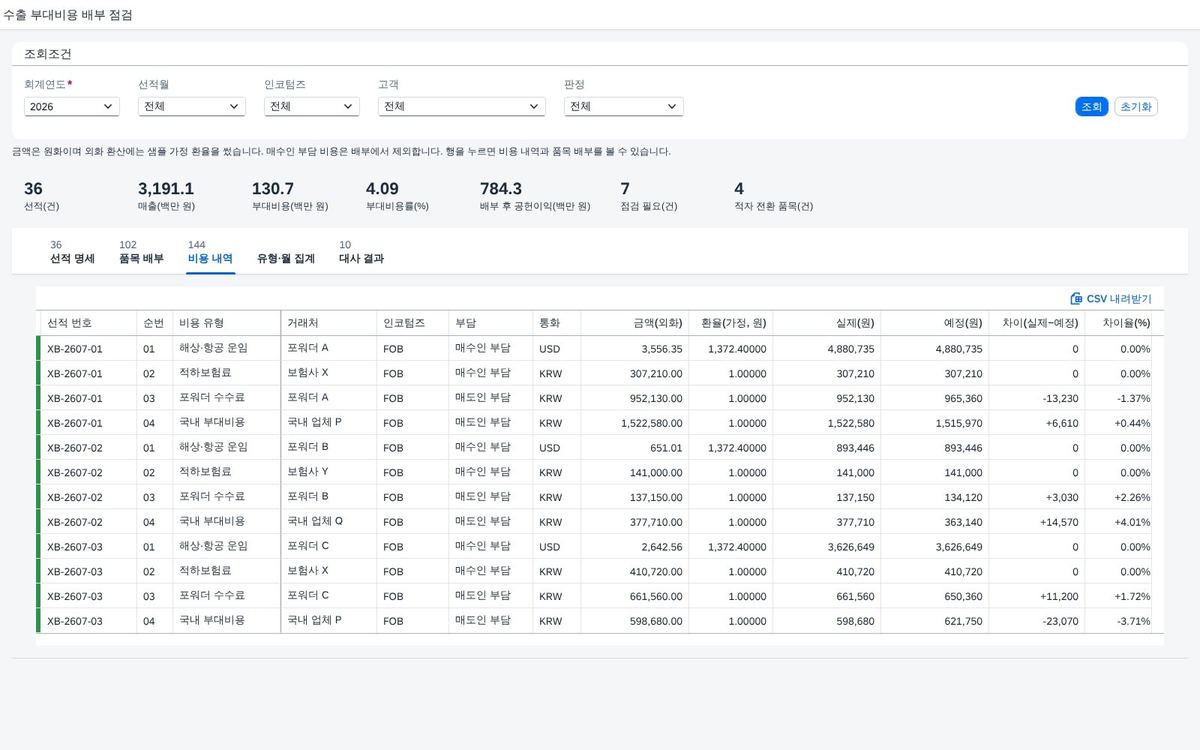Click the 환율(가정, 원) column header
This screenshot has height=750, width=1200.
732,323
